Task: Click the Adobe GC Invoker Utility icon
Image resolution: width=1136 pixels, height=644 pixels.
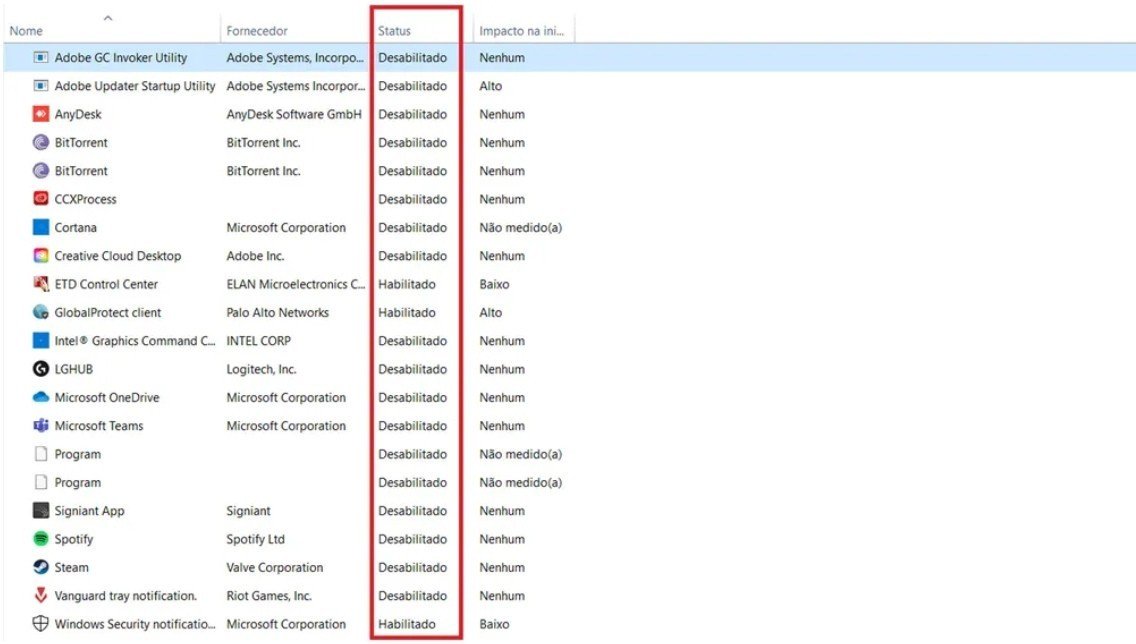Action: (41, 57)
